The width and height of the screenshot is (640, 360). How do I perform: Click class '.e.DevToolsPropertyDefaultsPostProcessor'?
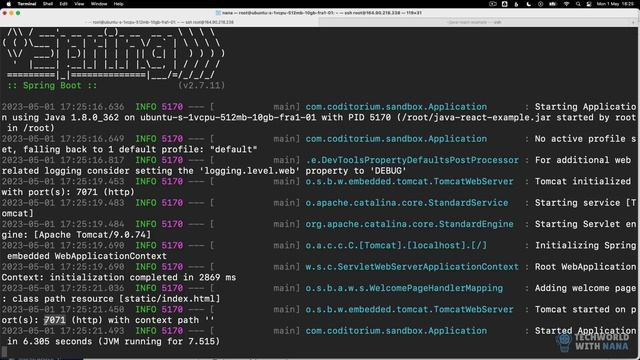click(412, 160)
